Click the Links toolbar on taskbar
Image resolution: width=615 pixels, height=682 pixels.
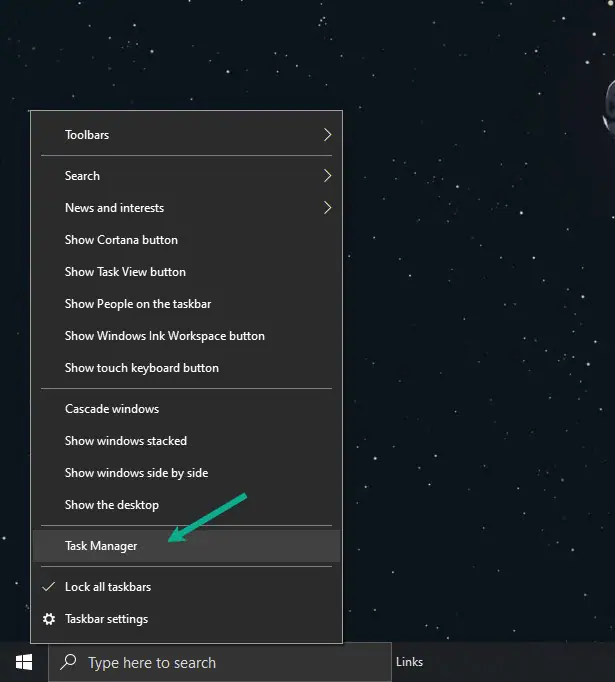coord(409,662)
